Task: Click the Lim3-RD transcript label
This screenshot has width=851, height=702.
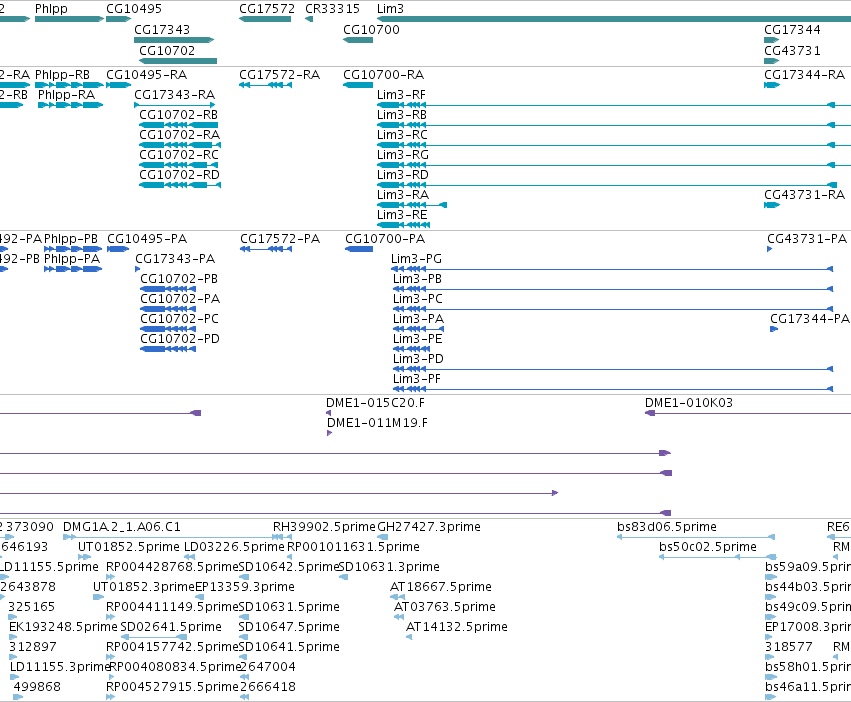Action: click(x=403, y=175)
